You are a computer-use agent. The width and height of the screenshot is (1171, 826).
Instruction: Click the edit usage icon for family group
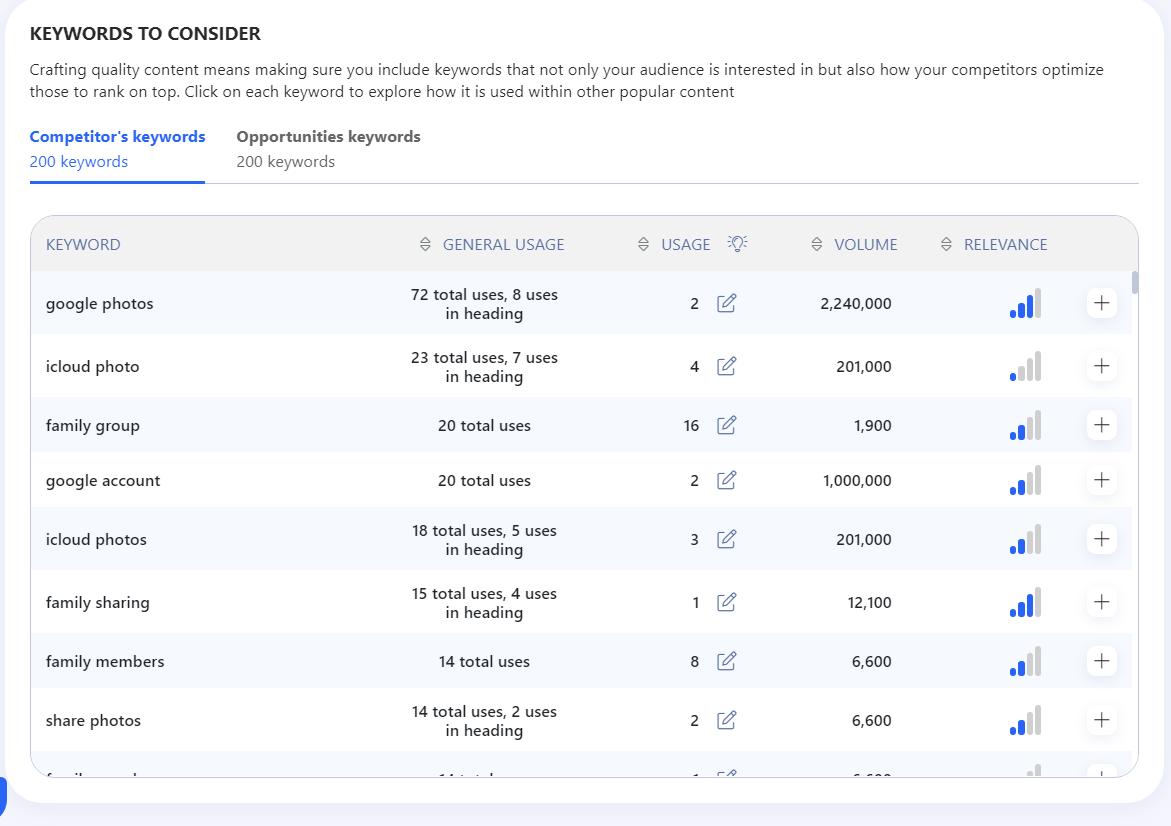pos(727,424)
